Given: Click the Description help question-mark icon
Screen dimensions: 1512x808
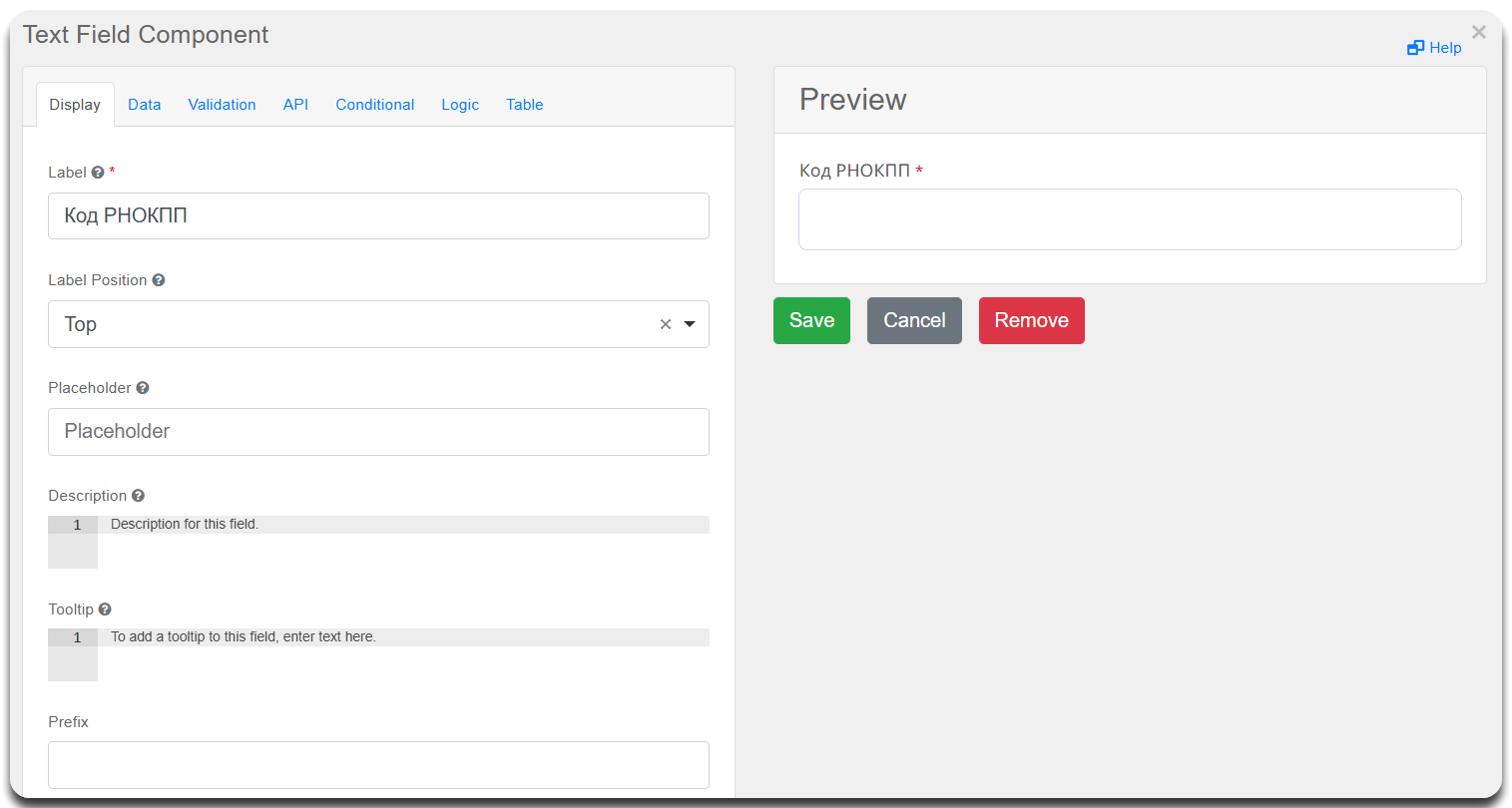Looking at the screenshot, I should (139, 496).
